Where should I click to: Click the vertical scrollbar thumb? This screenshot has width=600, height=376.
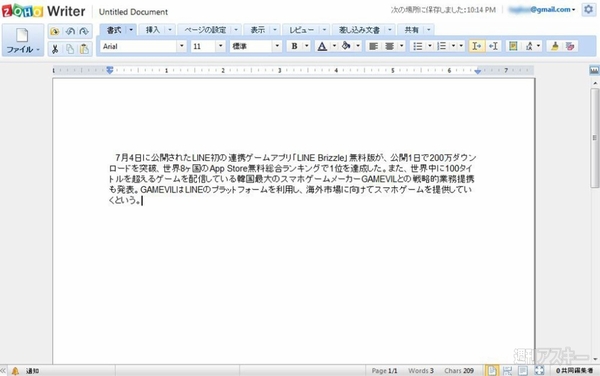click(594, 138)
